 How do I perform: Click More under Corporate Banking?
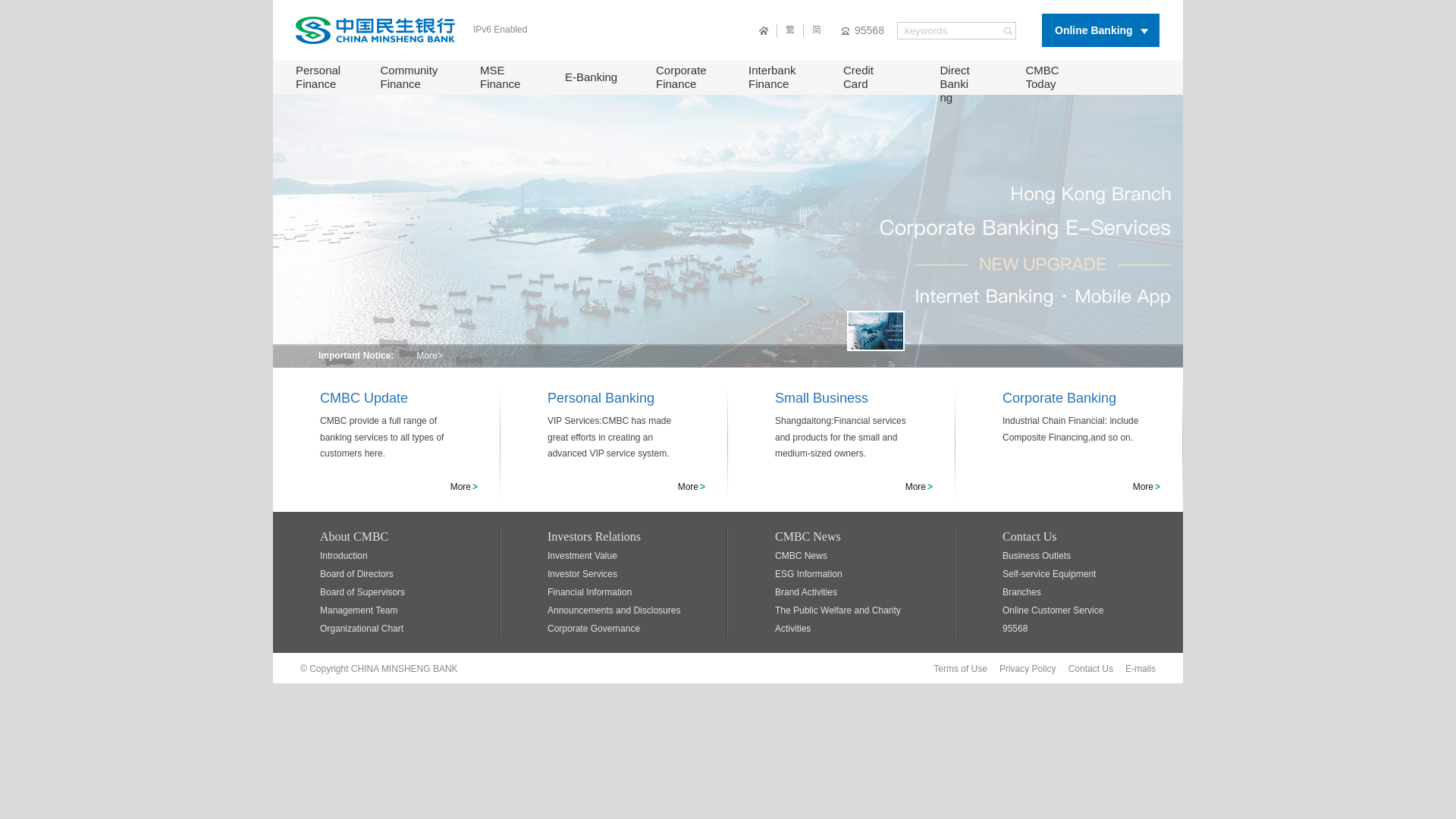[1147, 487]
